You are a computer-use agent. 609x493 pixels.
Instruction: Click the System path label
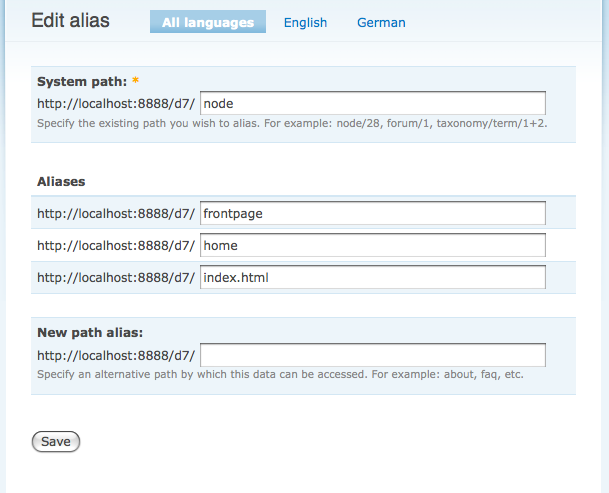[x=82, y=81]
